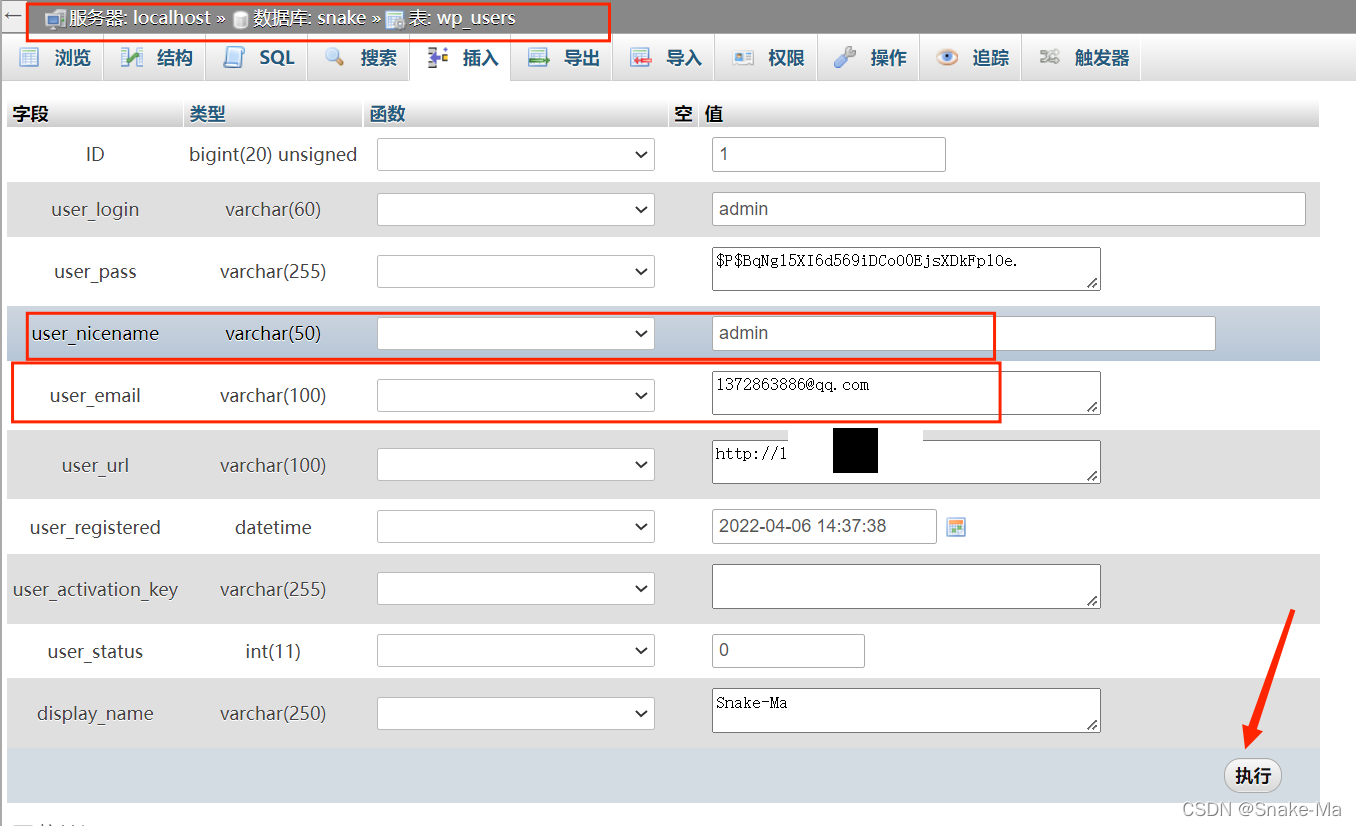The image size is (1356, 826).
Task: Open function dropdown for user_registered
Action: tap(516, 527)
